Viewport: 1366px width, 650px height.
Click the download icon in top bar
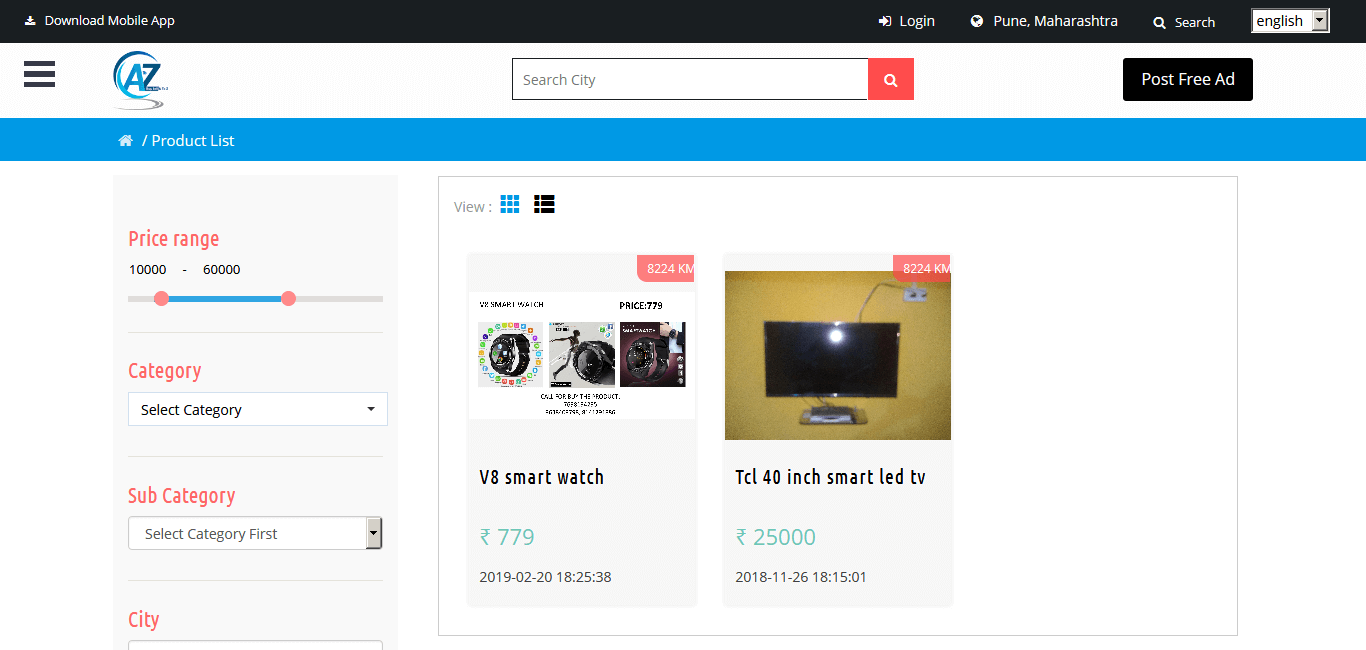click(x=30, y=20)
